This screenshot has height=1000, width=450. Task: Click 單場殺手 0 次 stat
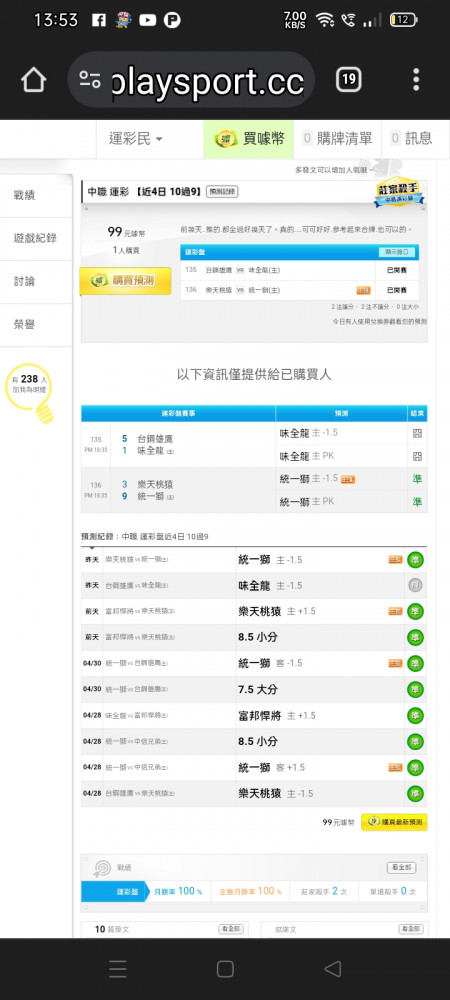392,892
